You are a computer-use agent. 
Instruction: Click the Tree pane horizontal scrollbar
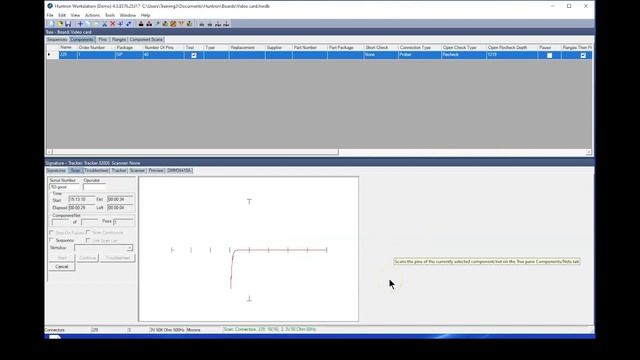(x=195, y=152)
